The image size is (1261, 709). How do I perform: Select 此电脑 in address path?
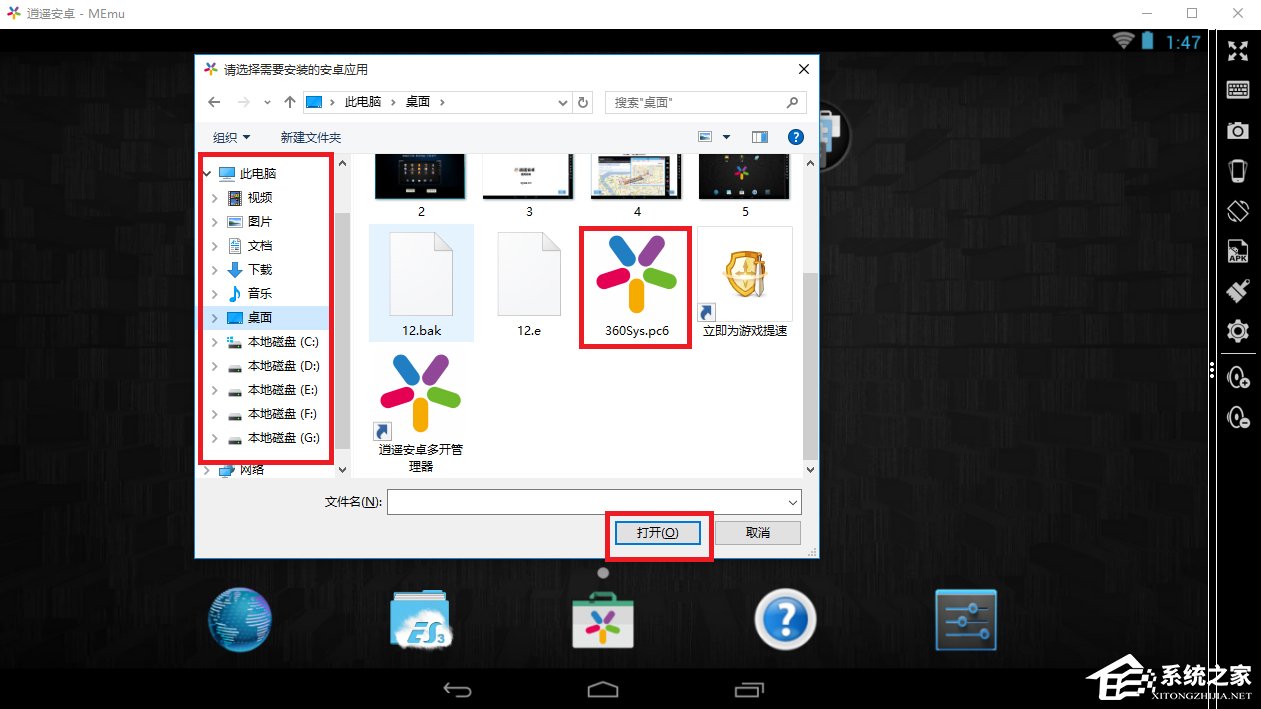pos(363,102)
